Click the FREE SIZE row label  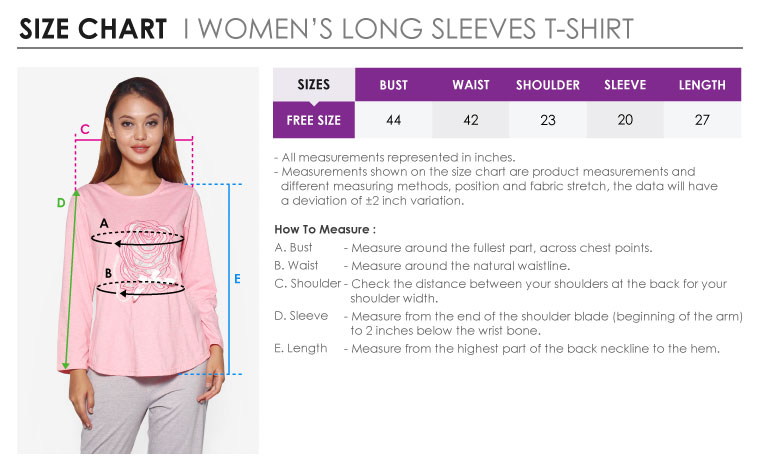tap(314, 120)
